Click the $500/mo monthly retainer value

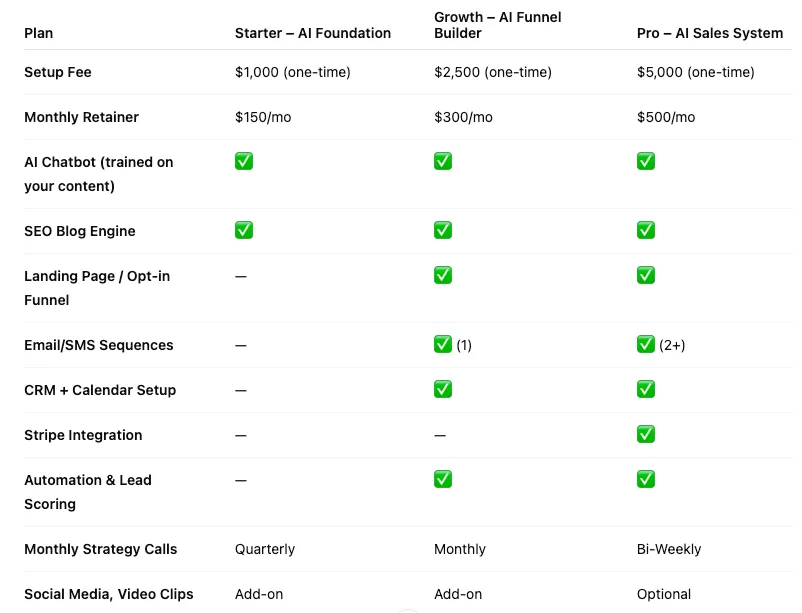666,117
